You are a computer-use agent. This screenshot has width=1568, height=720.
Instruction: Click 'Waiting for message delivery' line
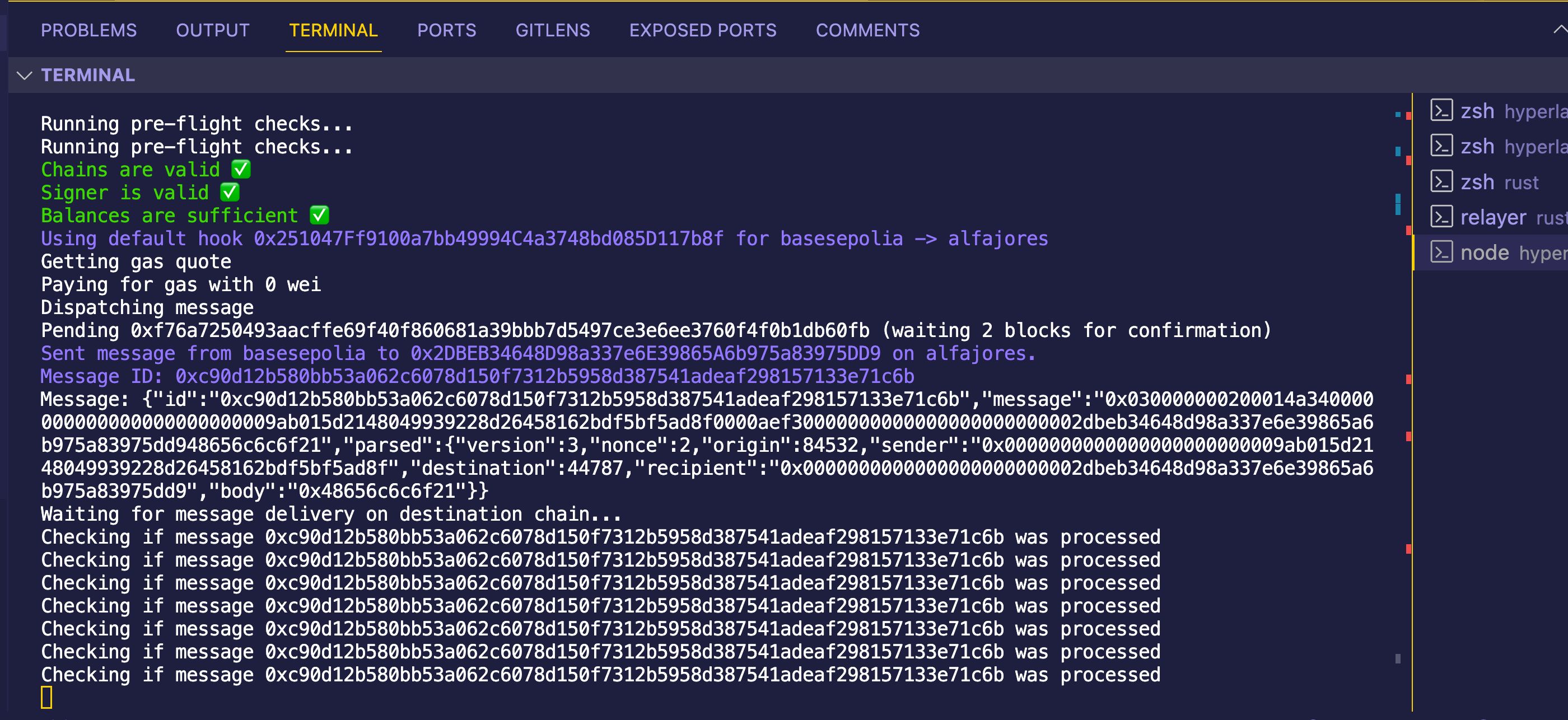[x=331, y=515]
